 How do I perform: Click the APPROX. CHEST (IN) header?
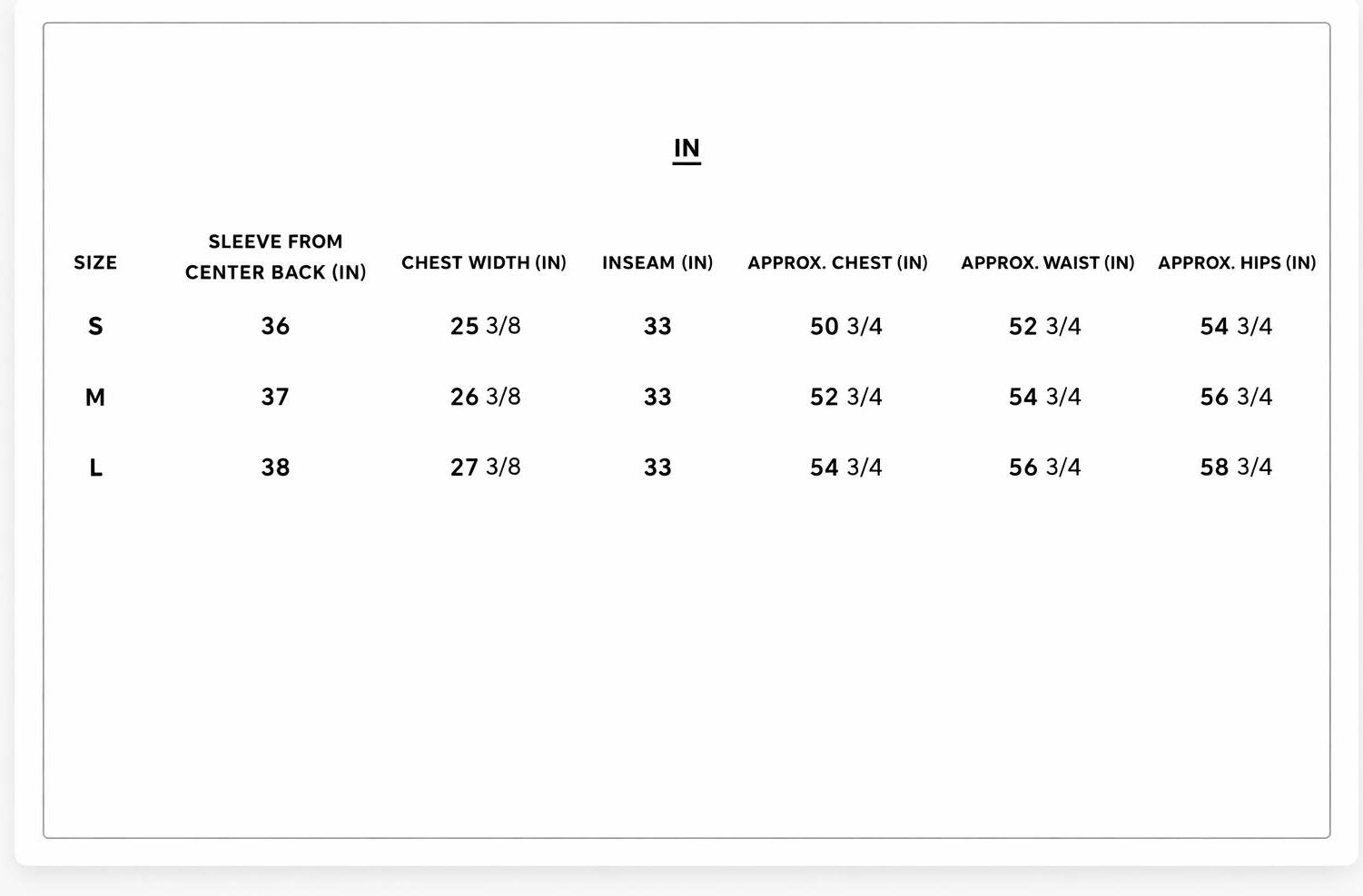click(837, 263)
